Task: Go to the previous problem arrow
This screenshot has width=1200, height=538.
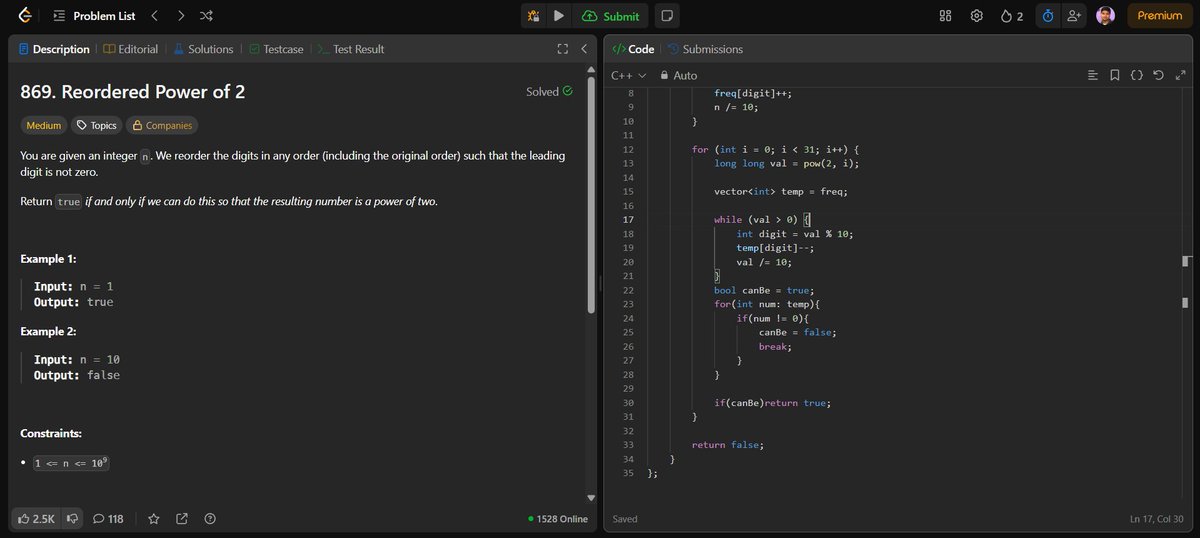Action: pyautogui.click(x=154, y=16)
